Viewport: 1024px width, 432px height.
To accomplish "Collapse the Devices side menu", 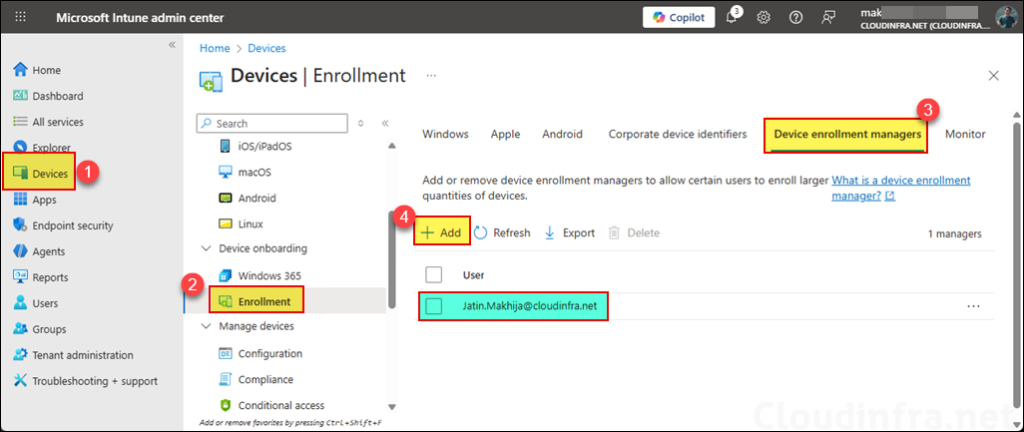I will (385, 123).
